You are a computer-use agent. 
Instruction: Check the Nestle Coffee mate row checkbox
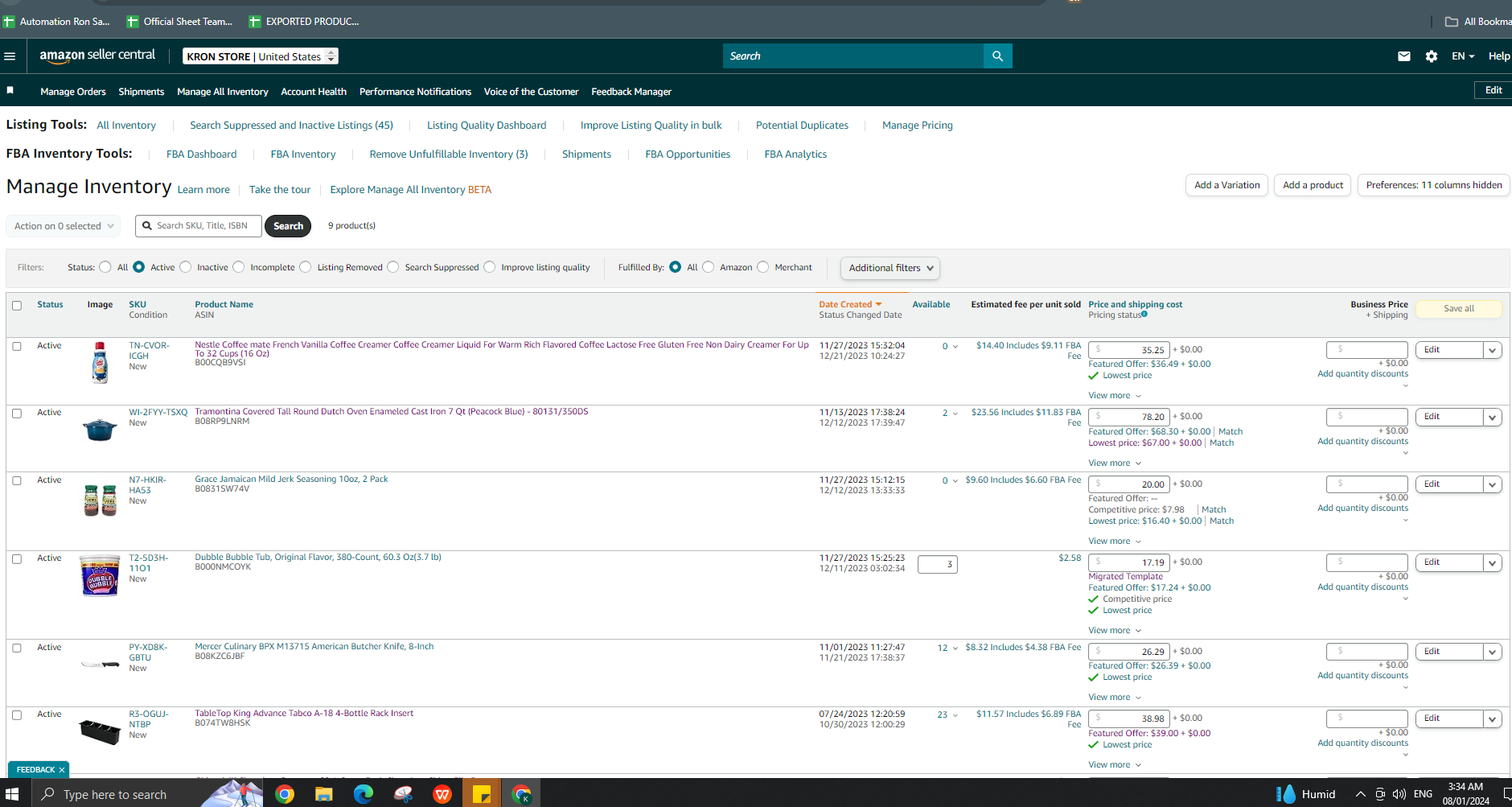[17, 347]
